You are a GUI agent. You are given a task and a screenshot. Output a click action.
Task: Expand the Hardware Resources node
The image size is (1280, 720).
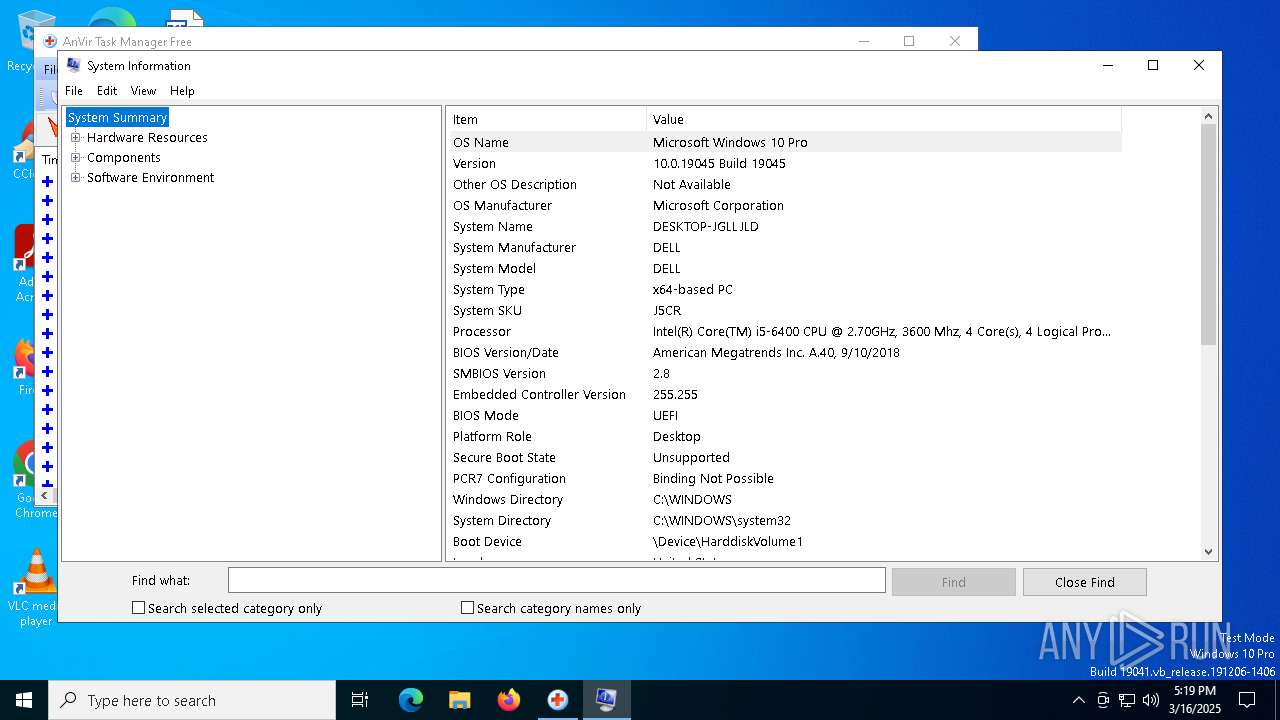coord(75,138)
